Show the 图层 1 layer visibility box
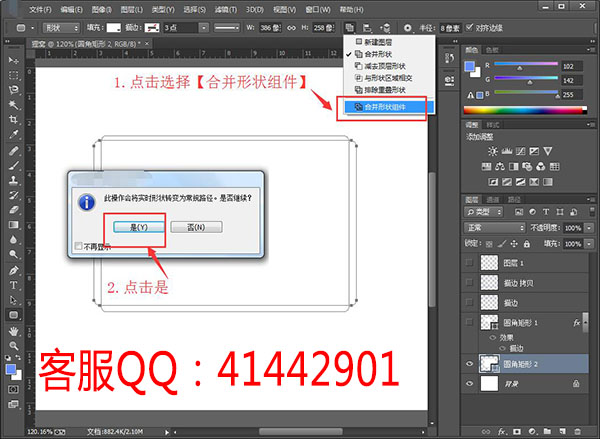 click(x=470, y=263)
